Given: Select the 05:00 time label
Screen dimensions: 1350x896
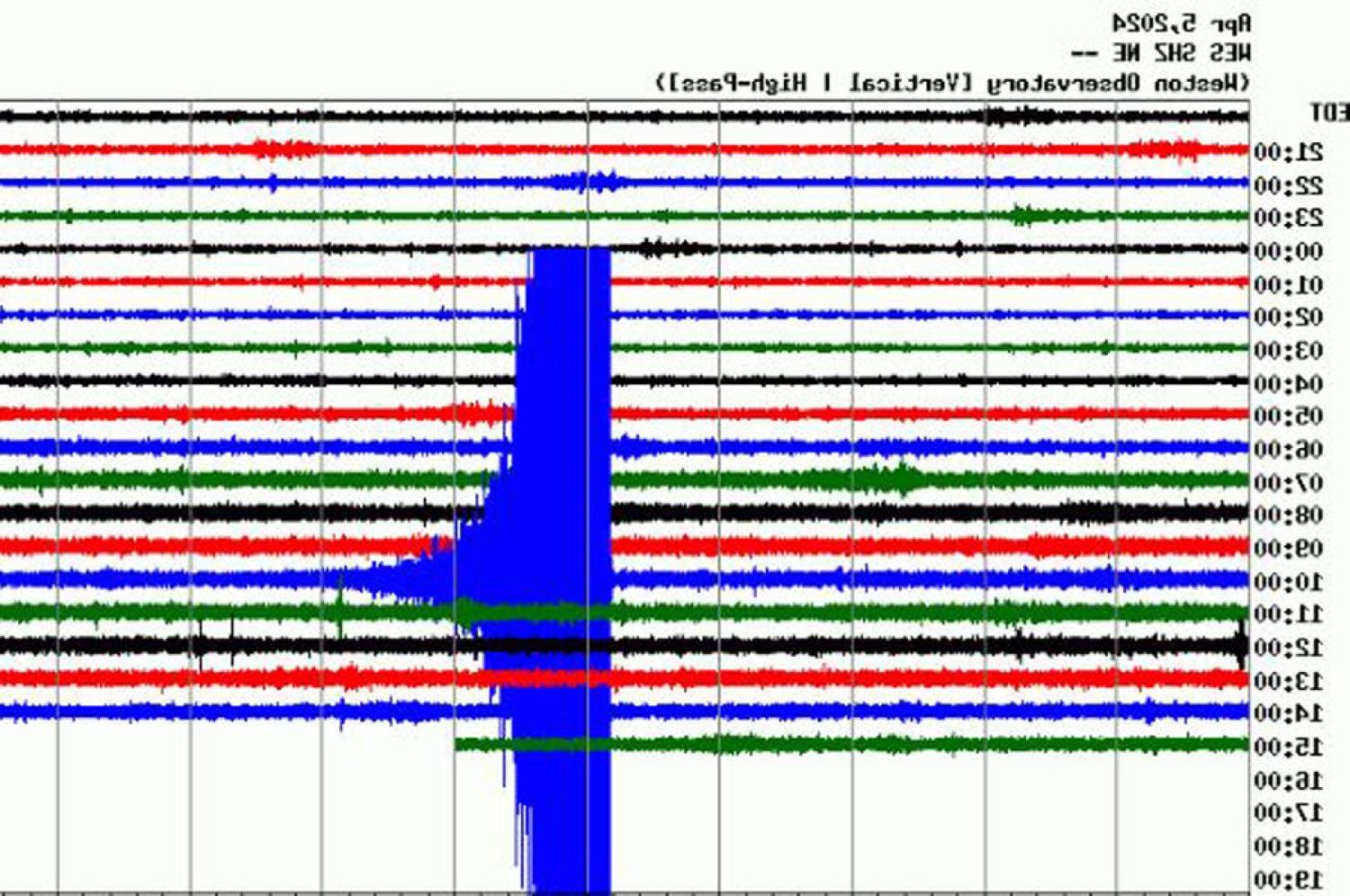Looking at the screenshot, I should [x=1289, y=416].
